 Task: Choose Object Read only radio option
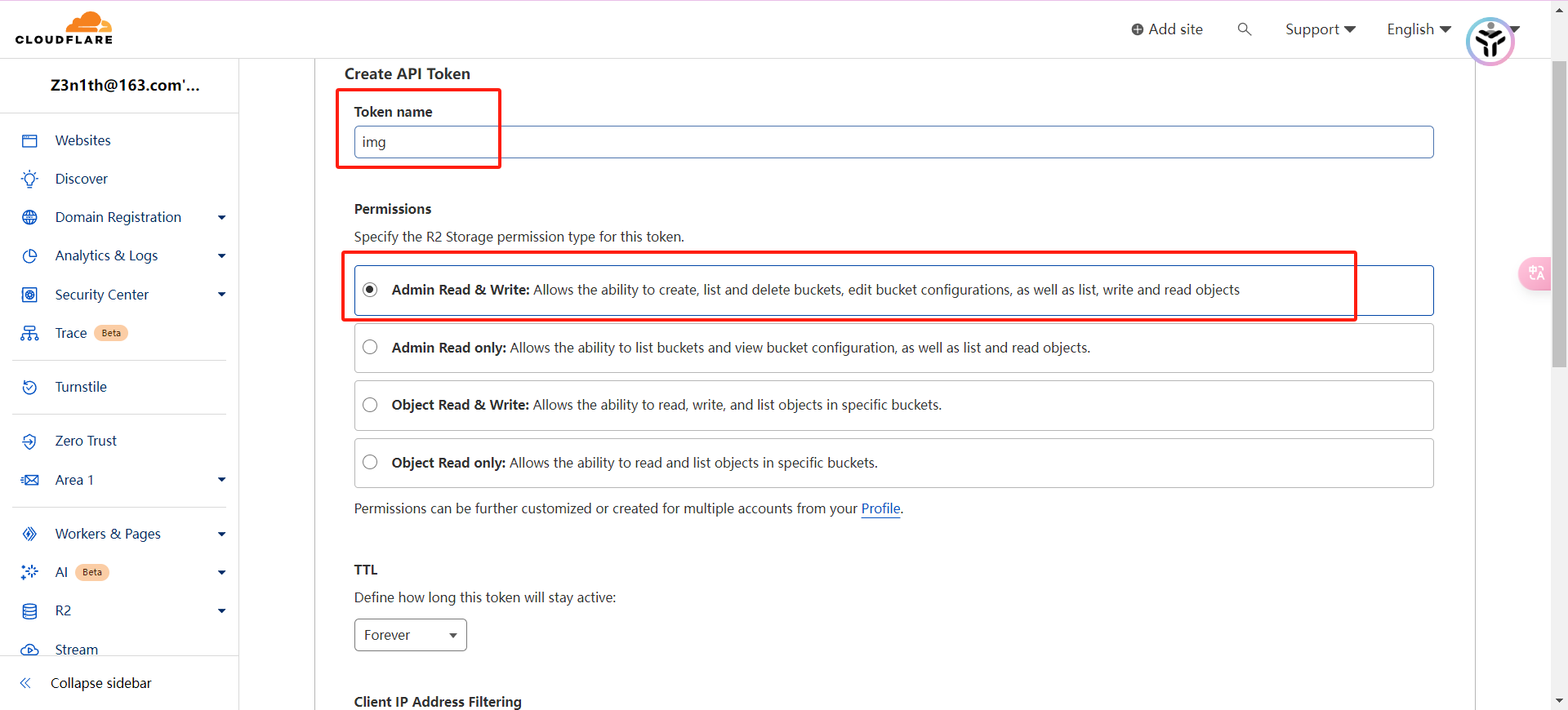click(370, 463)
